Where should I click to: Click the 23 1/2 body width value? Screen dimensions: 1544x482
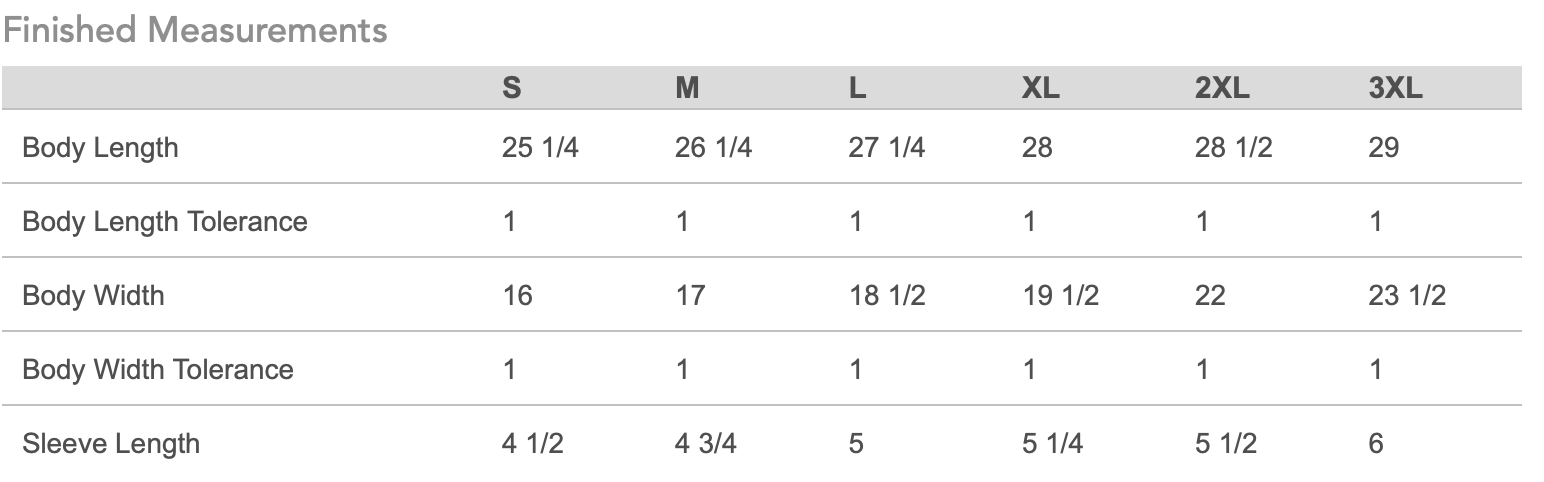1407,295
